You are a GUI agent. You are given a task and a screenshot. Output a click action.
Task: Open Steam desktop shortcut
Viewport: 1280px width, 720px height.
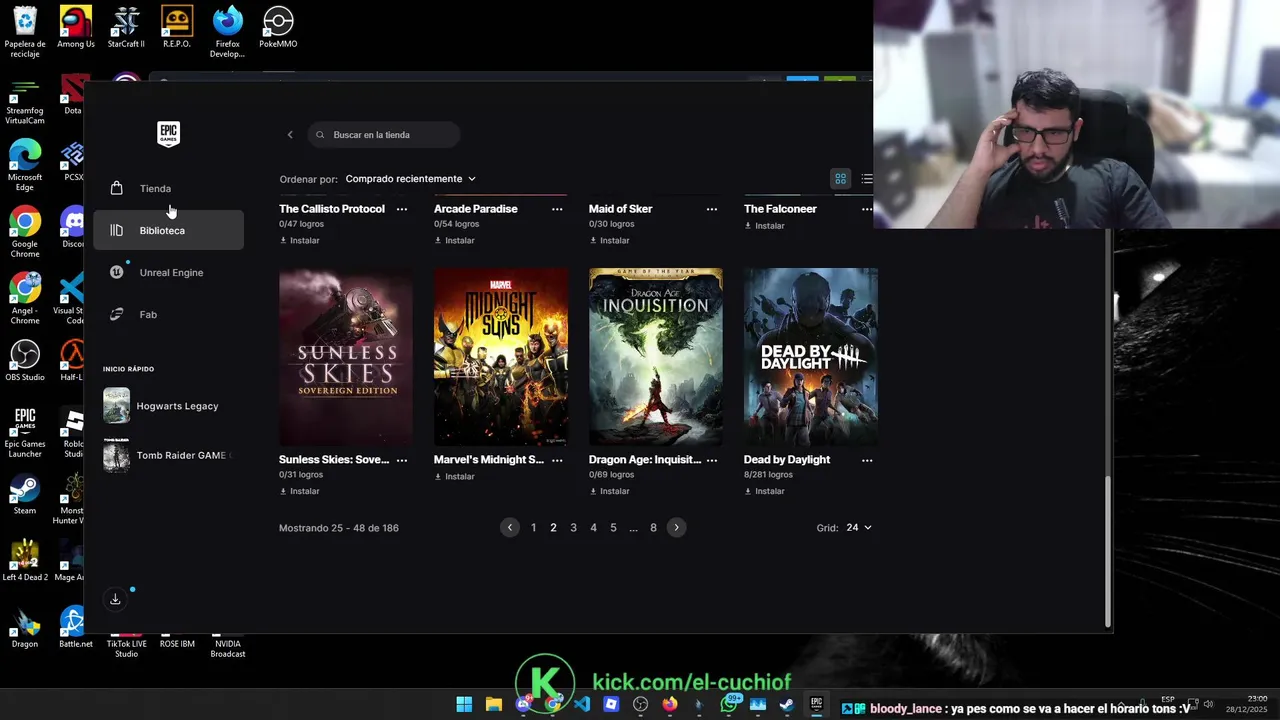(25, 495)
